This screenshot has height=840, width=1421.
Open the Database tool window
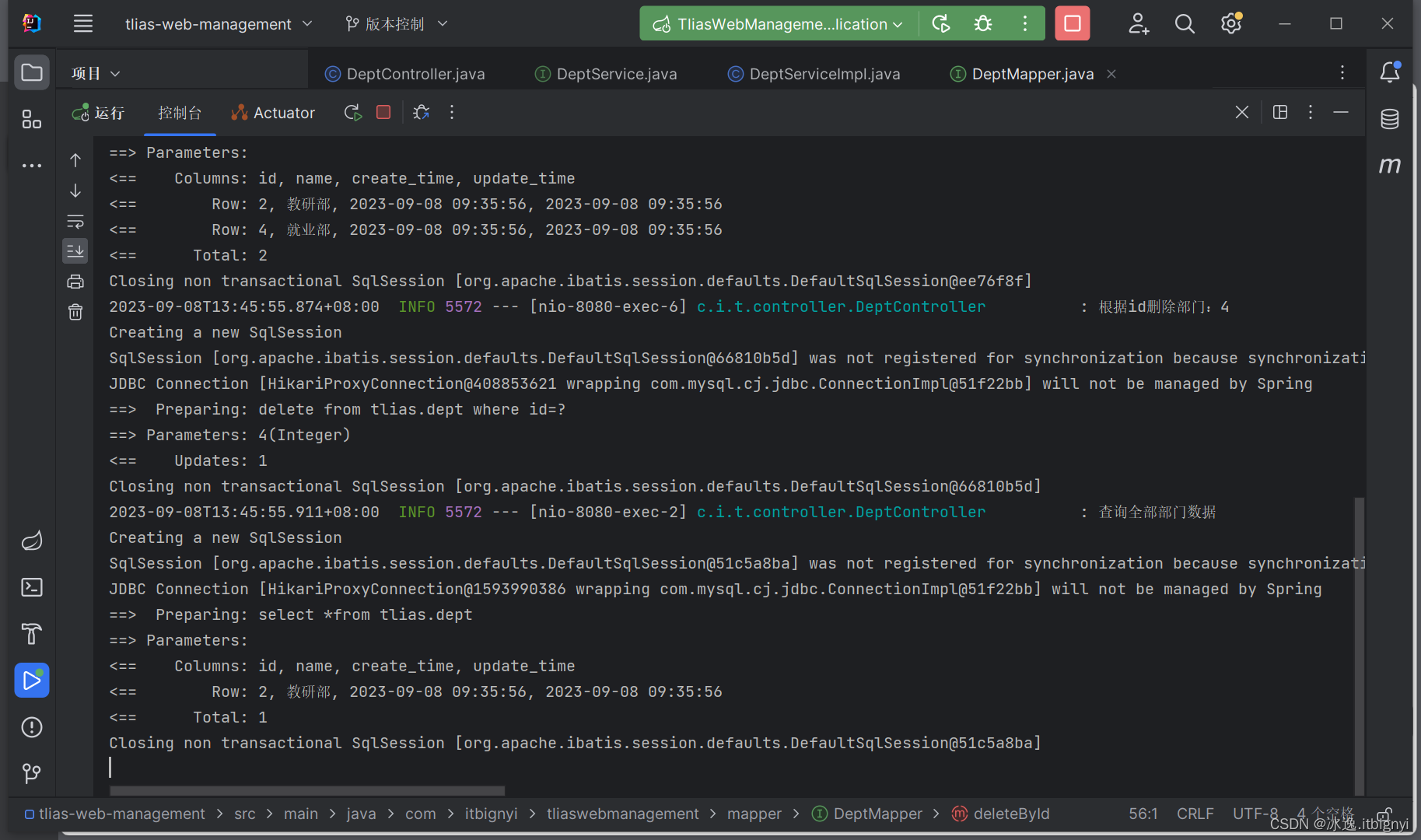pos(1390,119)
